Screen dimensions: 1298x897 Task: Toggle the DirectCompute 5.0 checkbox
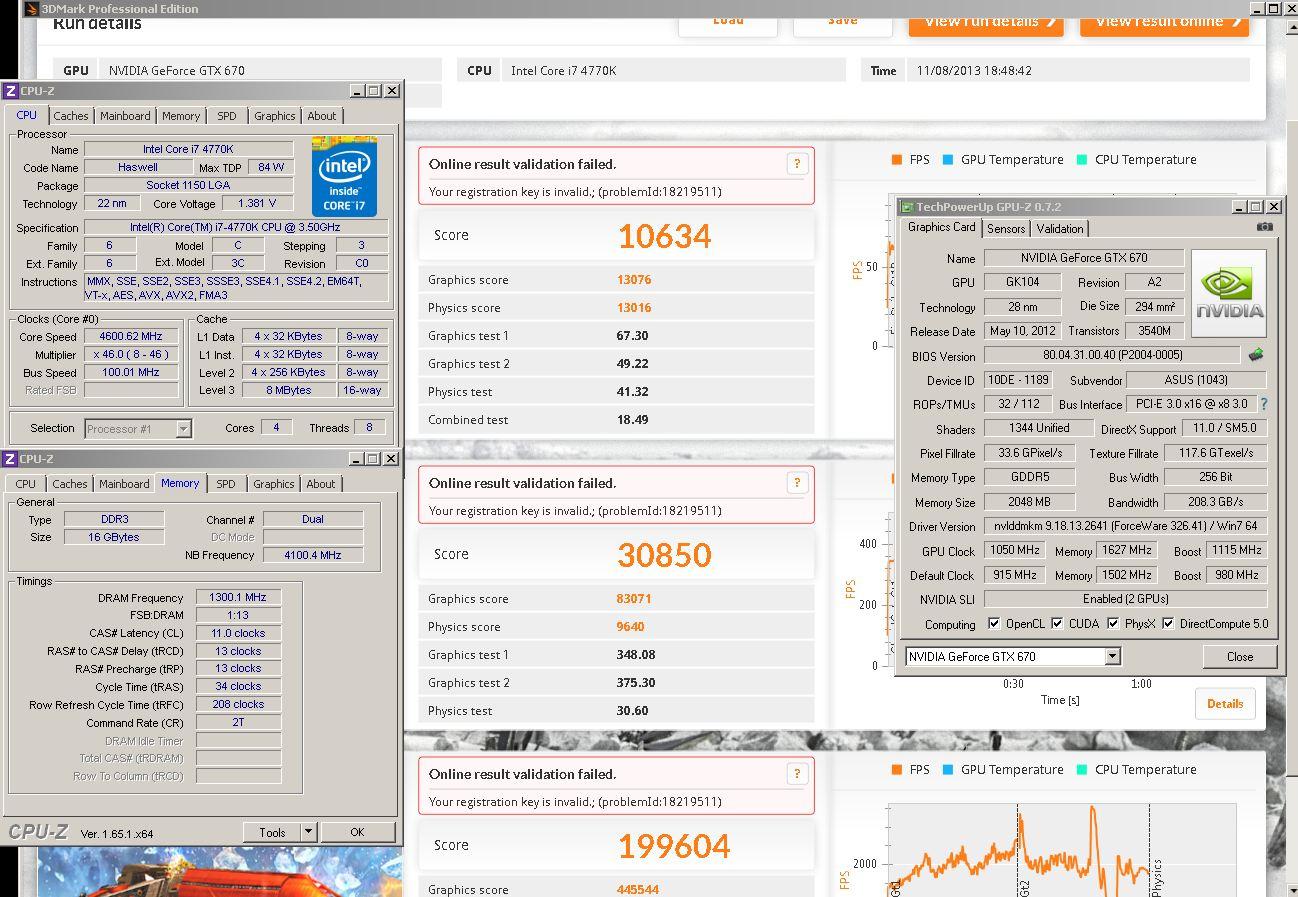1168,624
